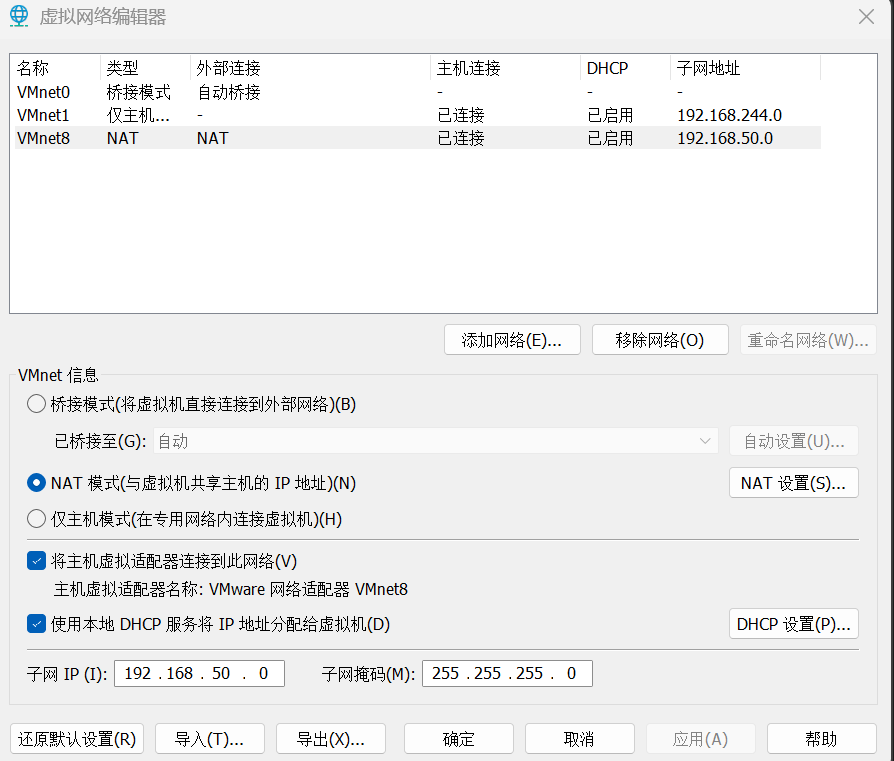Click the 名称 column header
The image size is (894, 761).
(x=33, y=68)
